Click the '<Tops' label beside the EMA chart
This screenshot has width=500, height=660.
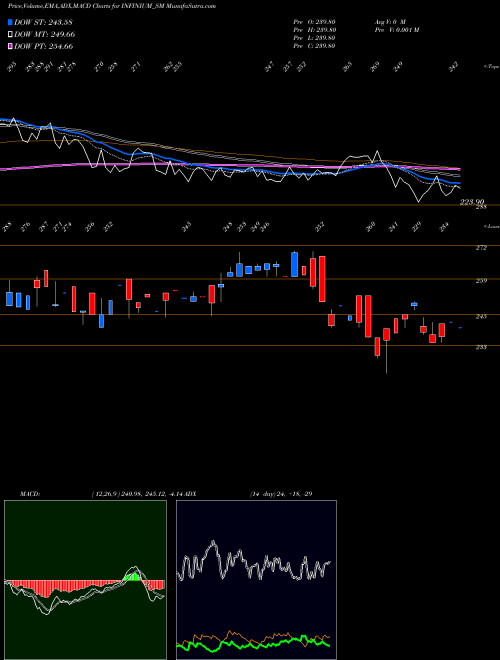[491, 67]
